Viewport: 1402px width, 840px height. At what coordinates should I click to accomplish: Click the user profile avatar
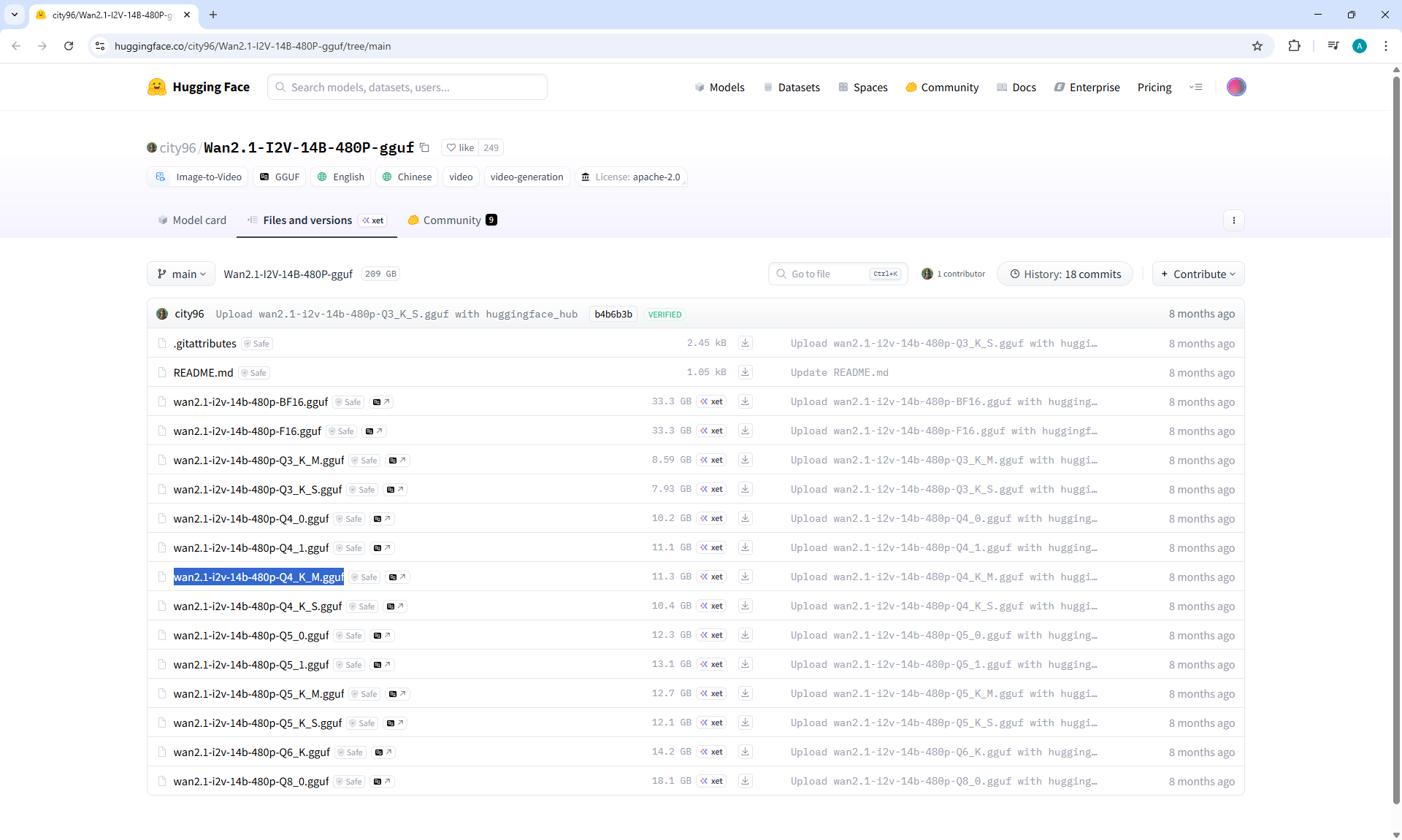click(1236, 87)
